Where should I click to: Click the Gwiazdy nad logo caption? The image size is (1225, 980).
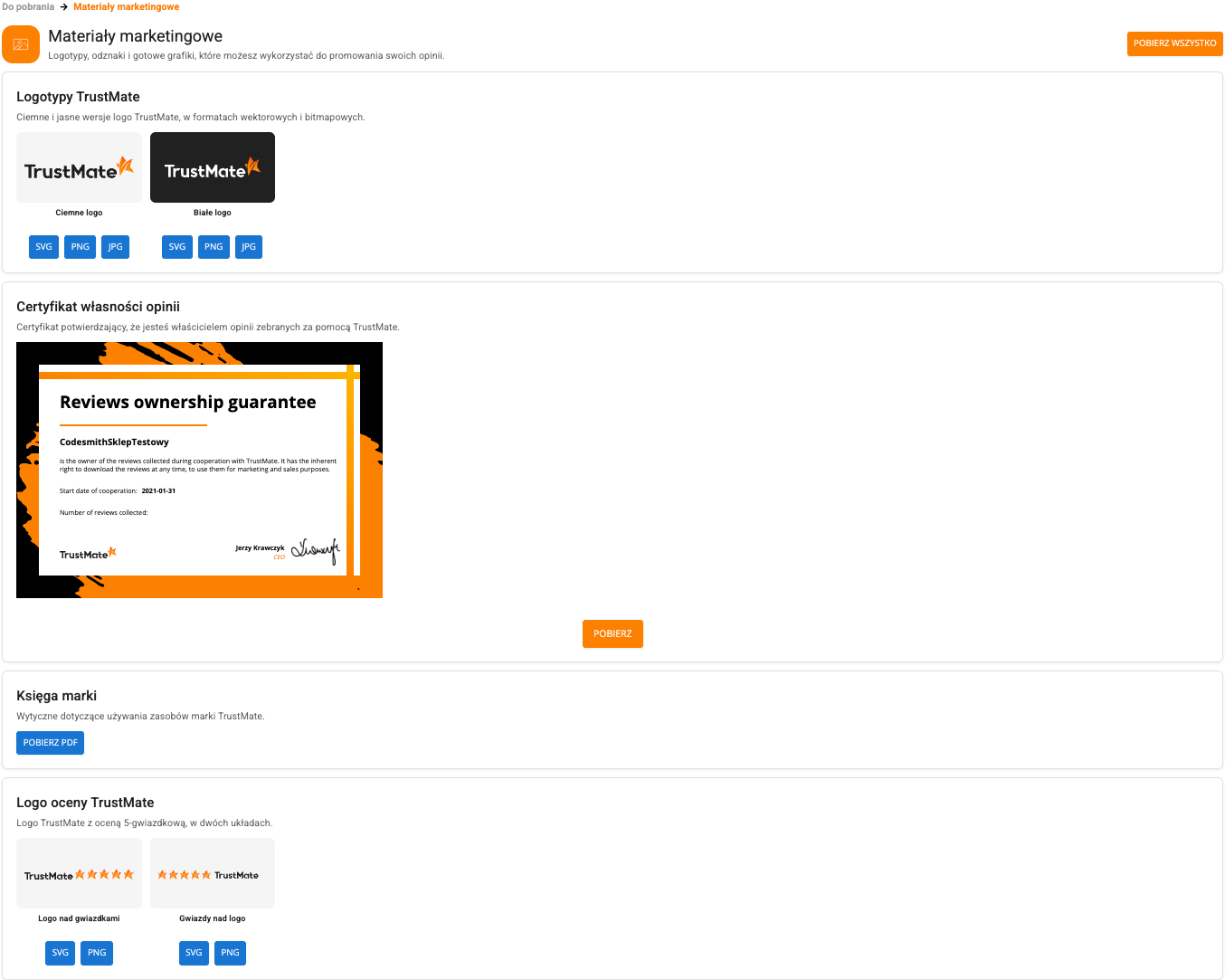tap(213, 918)
